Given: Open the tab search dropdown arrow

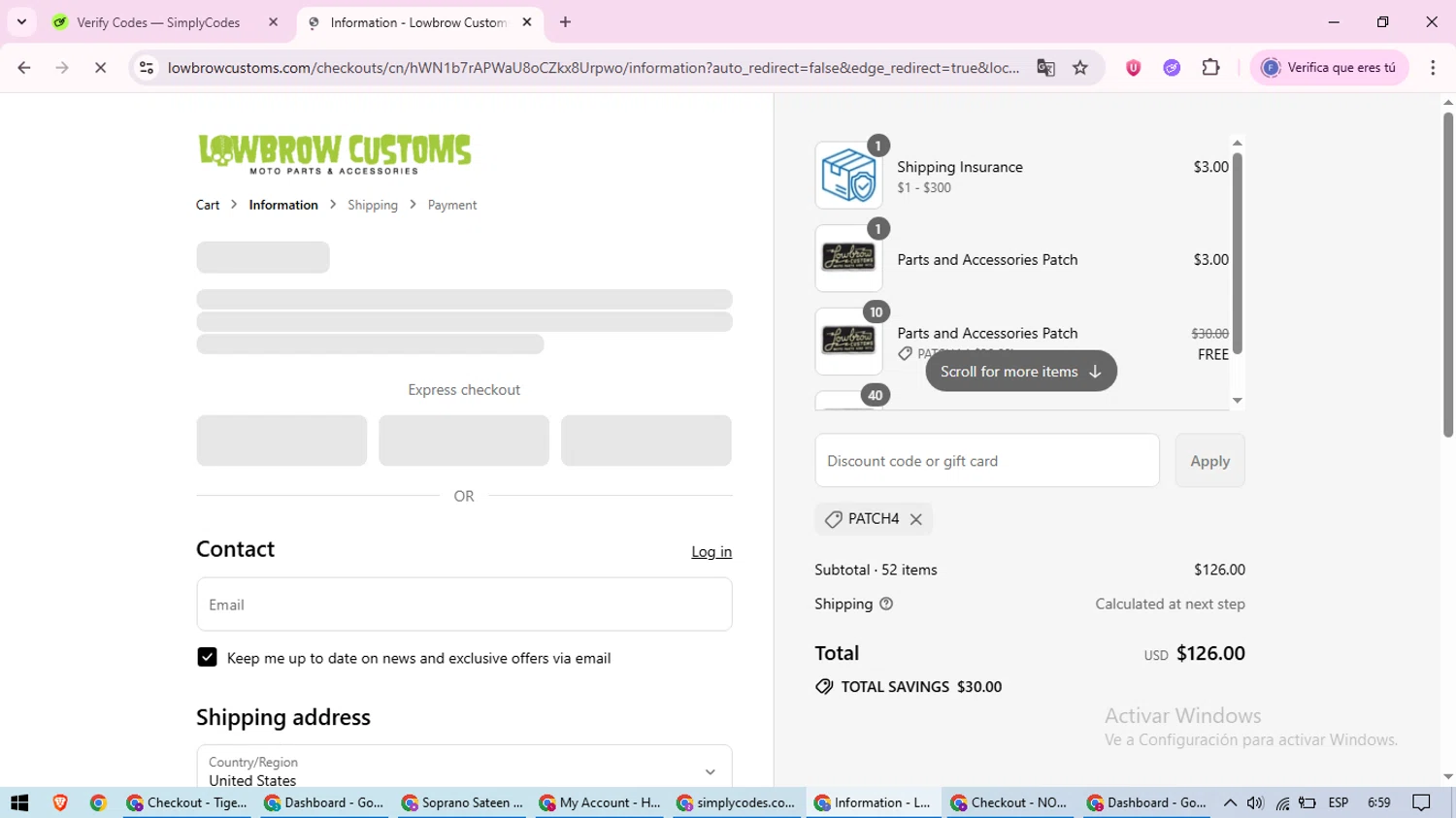Looking at the screenshot, I should coord(21,22).
